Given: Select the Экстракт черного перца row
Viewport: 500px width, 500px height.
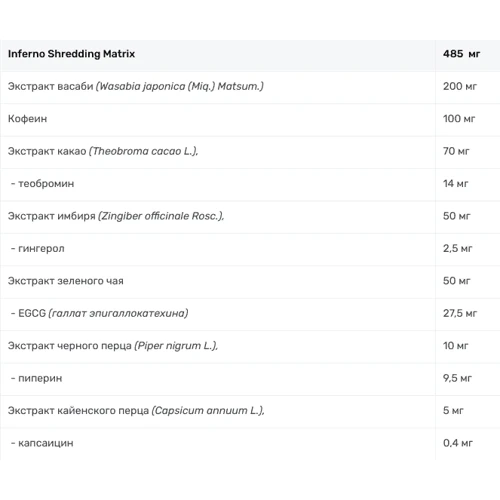Looking at the screenshot, I should (250, 346).
